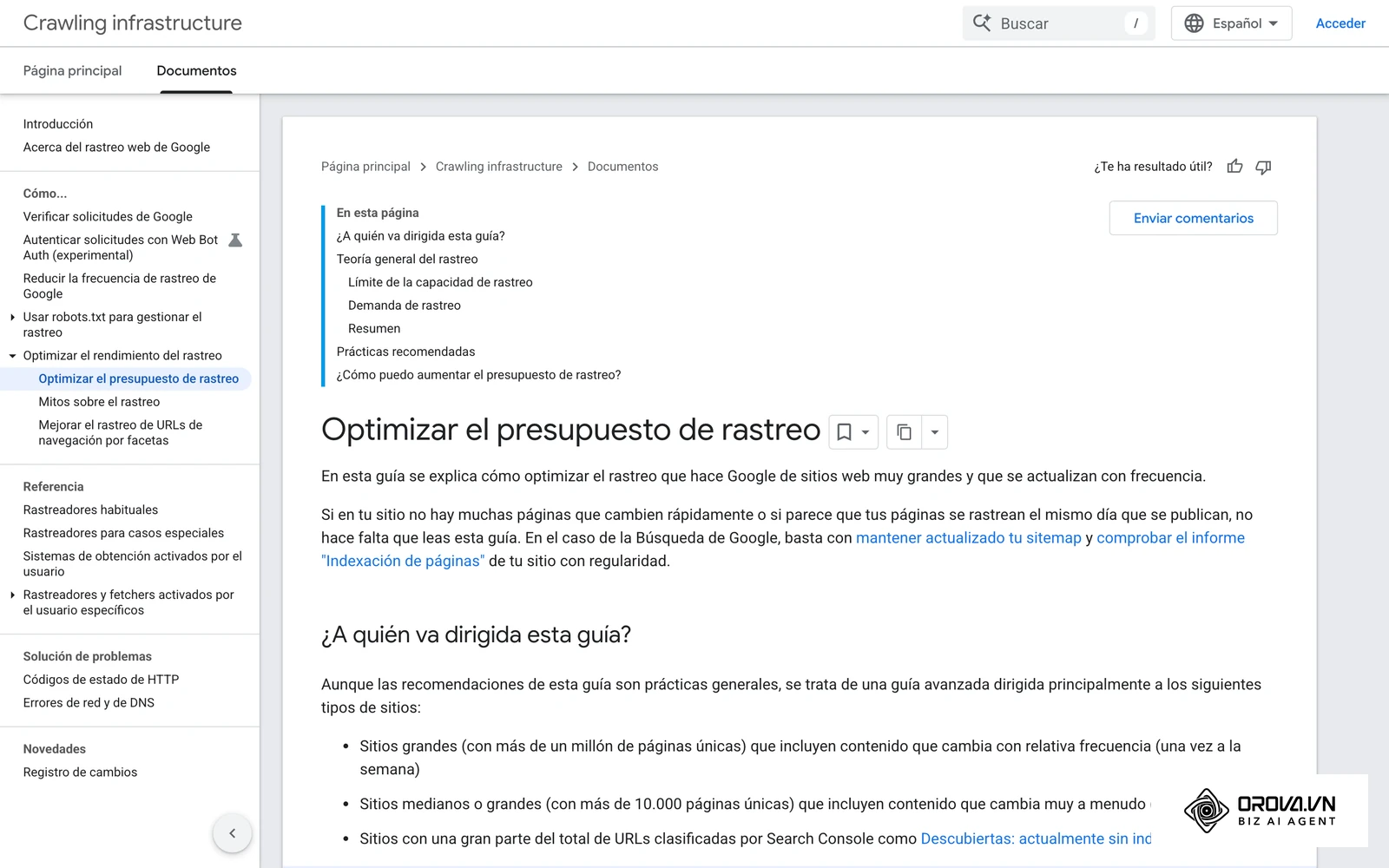
Task: Open Introducción in the sidebar
Action: pyautogui.click(x=58, y=124)
